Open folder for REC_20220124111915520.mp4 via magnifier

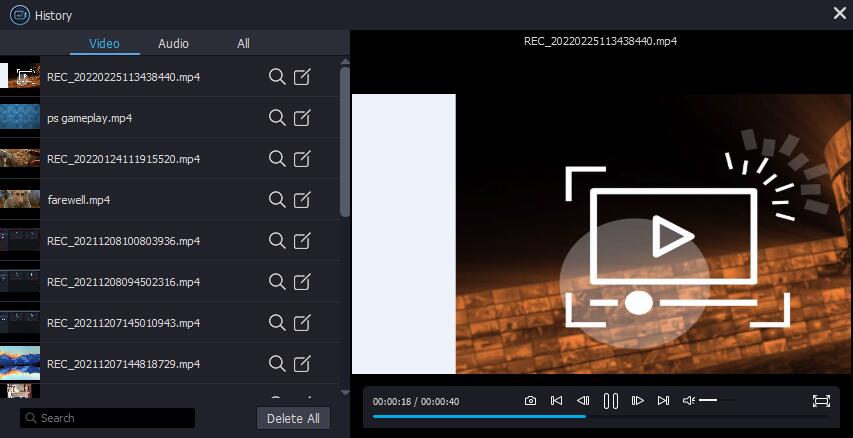tap(277, 158)
